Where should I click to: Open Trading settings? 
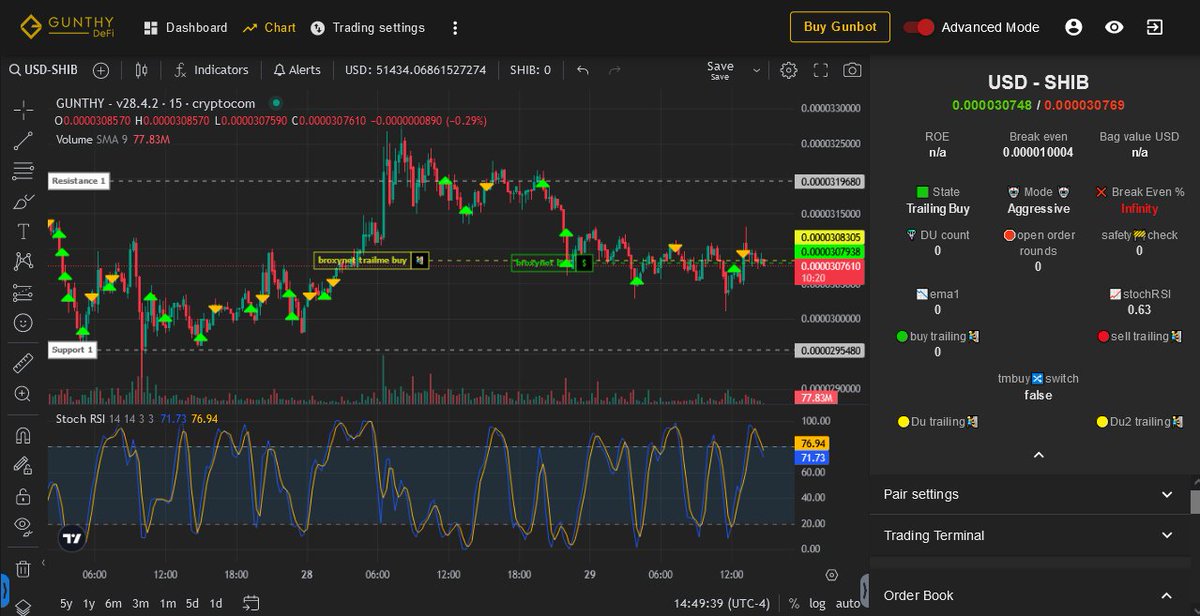(367, 27)
